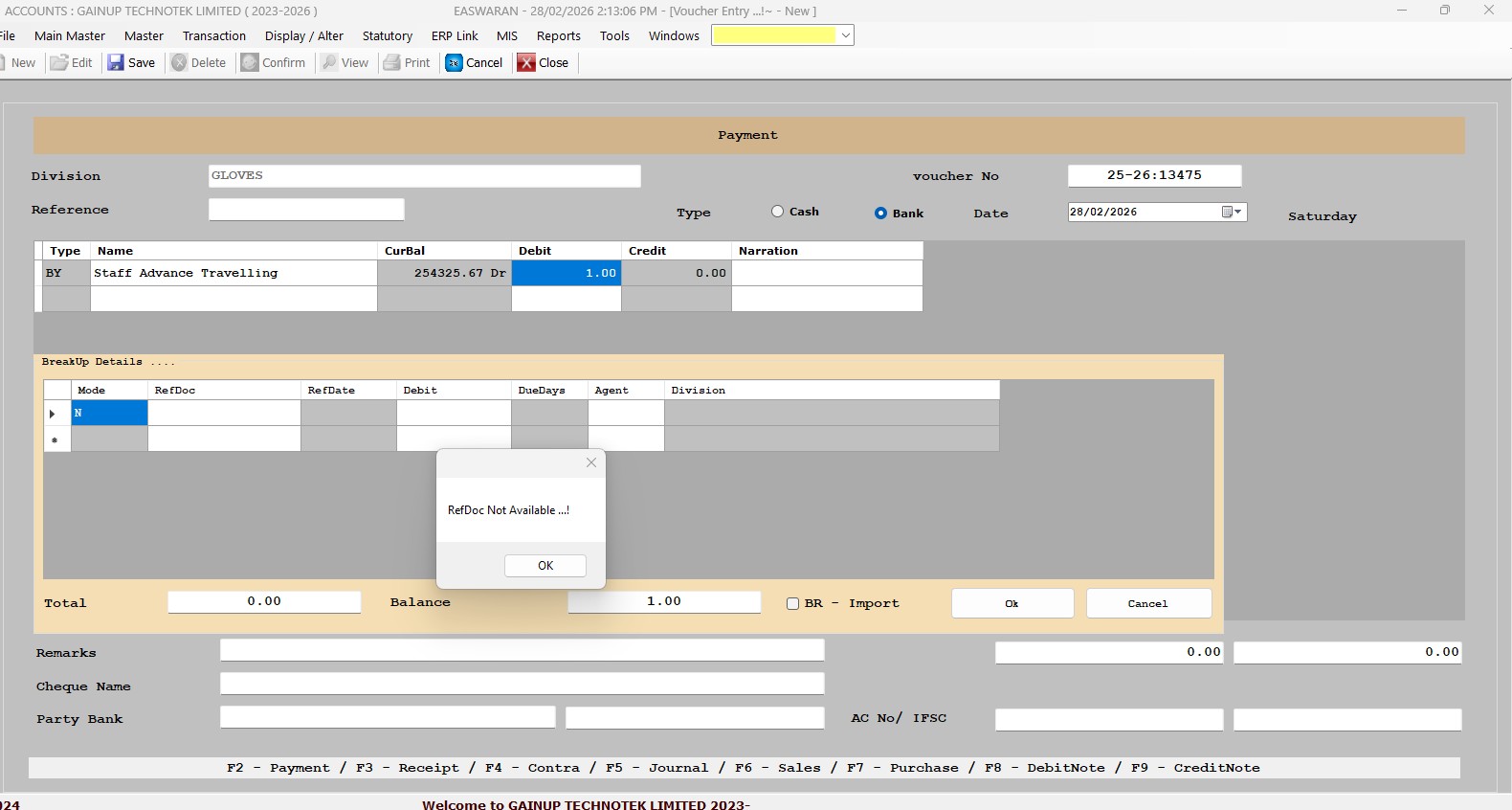Select the Cash payment type radio

coord(777,212)
